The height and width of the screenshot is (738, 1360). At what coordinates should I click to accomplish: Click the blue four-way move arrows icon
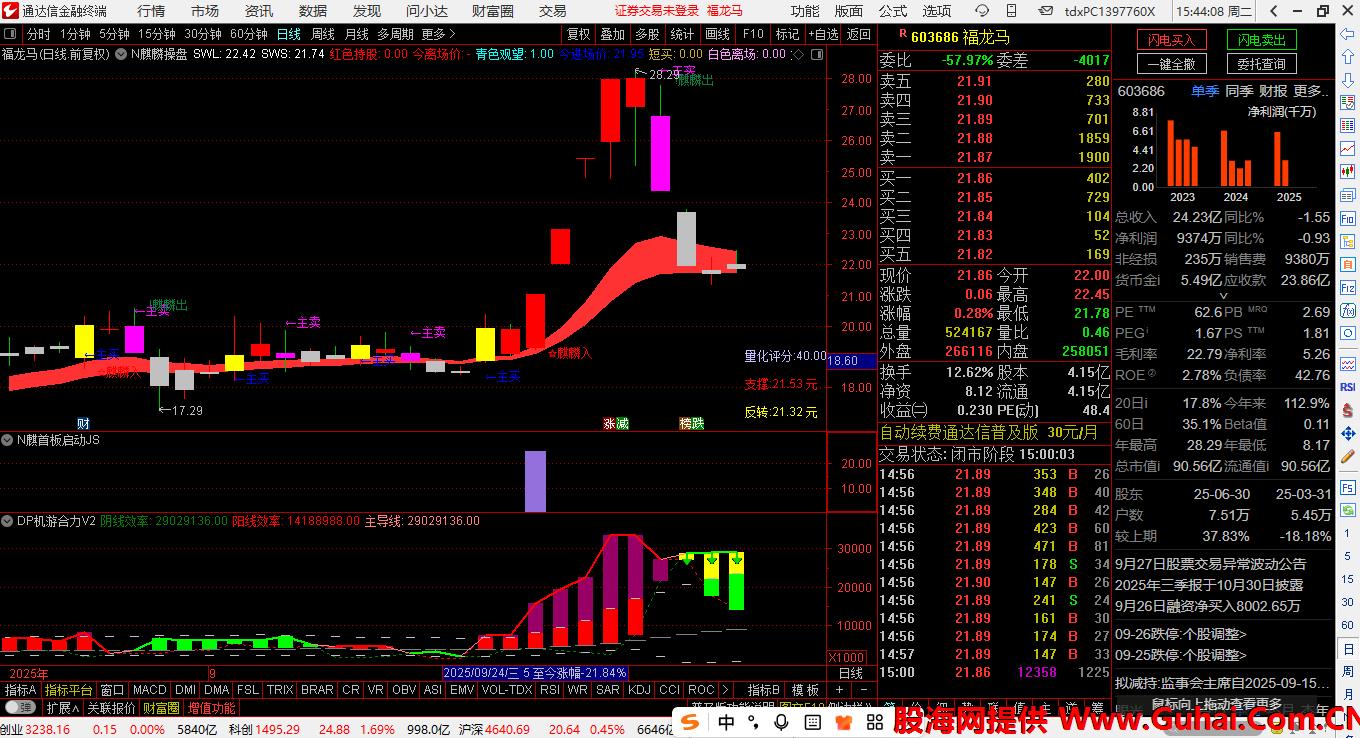[1347, 433]
